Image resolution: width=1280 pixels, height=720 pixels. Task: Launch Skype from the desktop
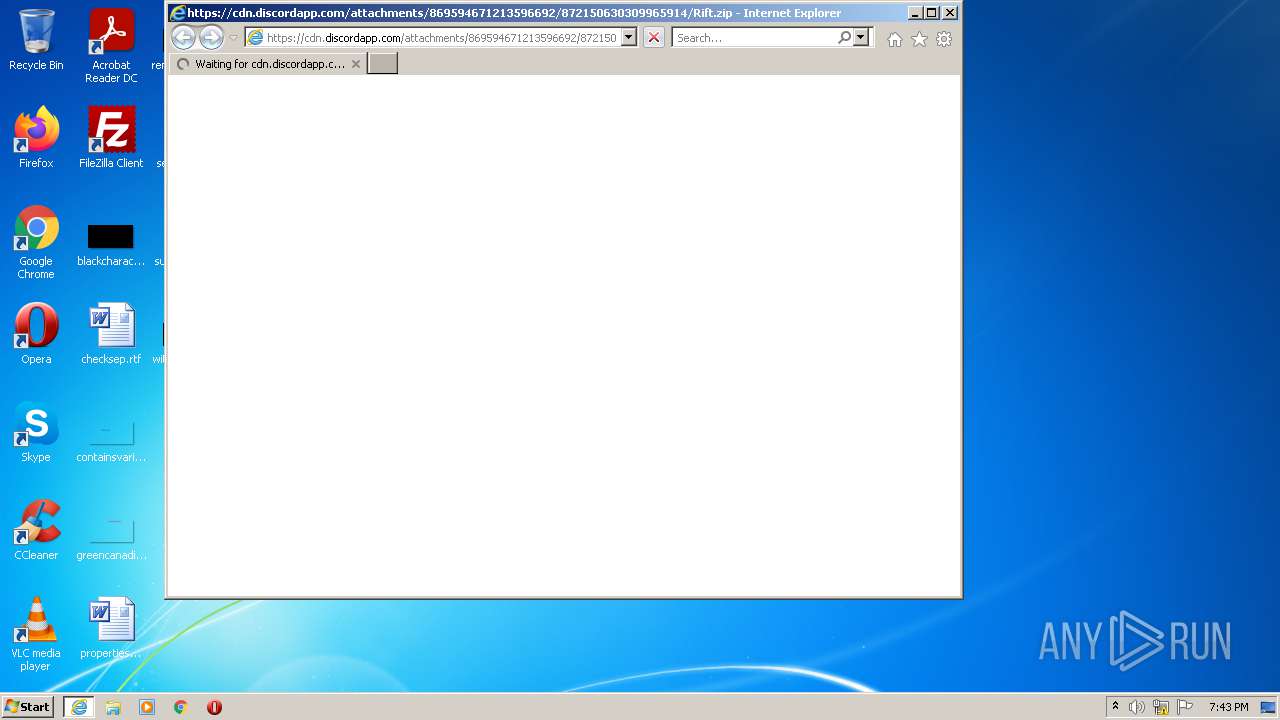click(x=36, y=431)
